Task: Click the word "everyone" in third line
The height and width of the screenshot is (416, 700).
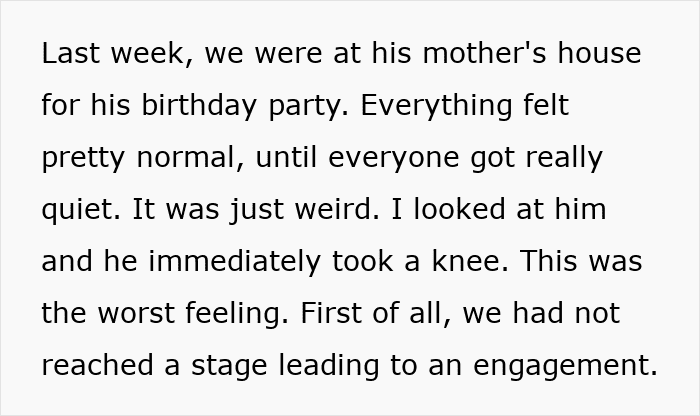Action: tap(393, 158)
